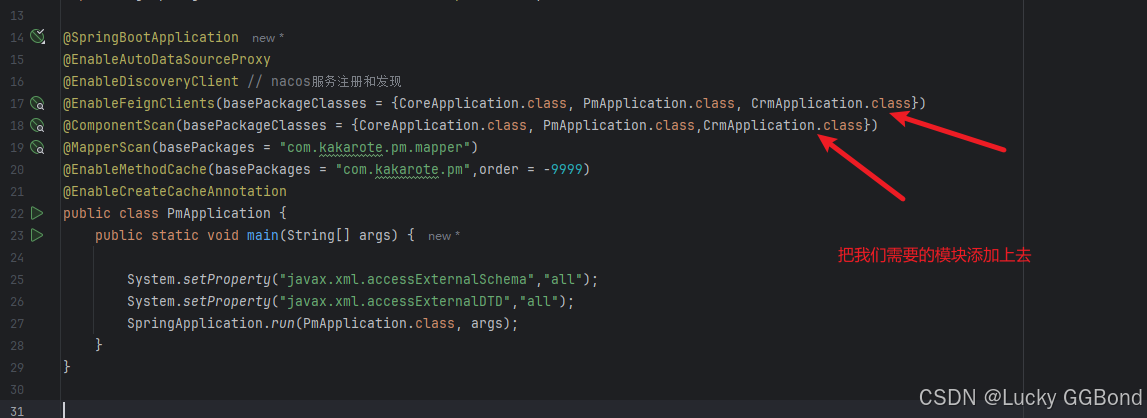This screenshot has height=418, width=1147.
Task: Click the String[] args parameter of main
Action: 339,235
